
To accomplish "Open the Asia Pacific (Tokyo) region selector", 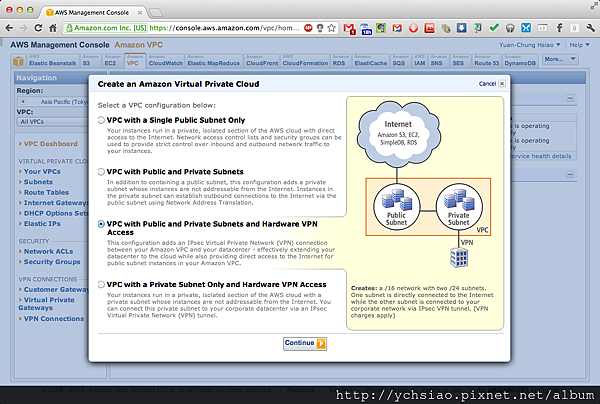I will 53,102.
